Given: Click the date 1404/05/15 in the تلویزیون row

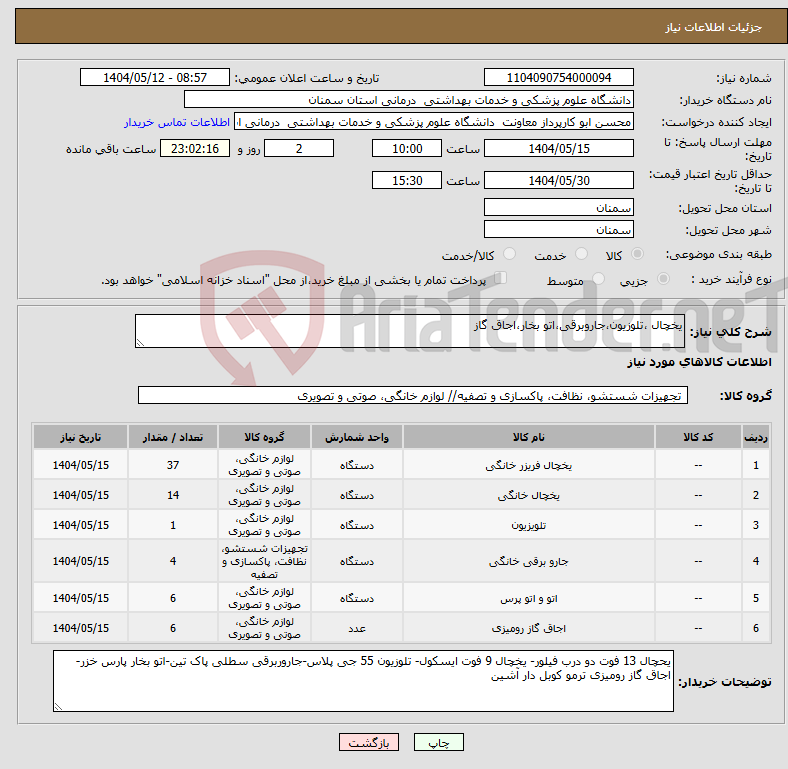Looking at the screenshot, I should pos(80,525).
